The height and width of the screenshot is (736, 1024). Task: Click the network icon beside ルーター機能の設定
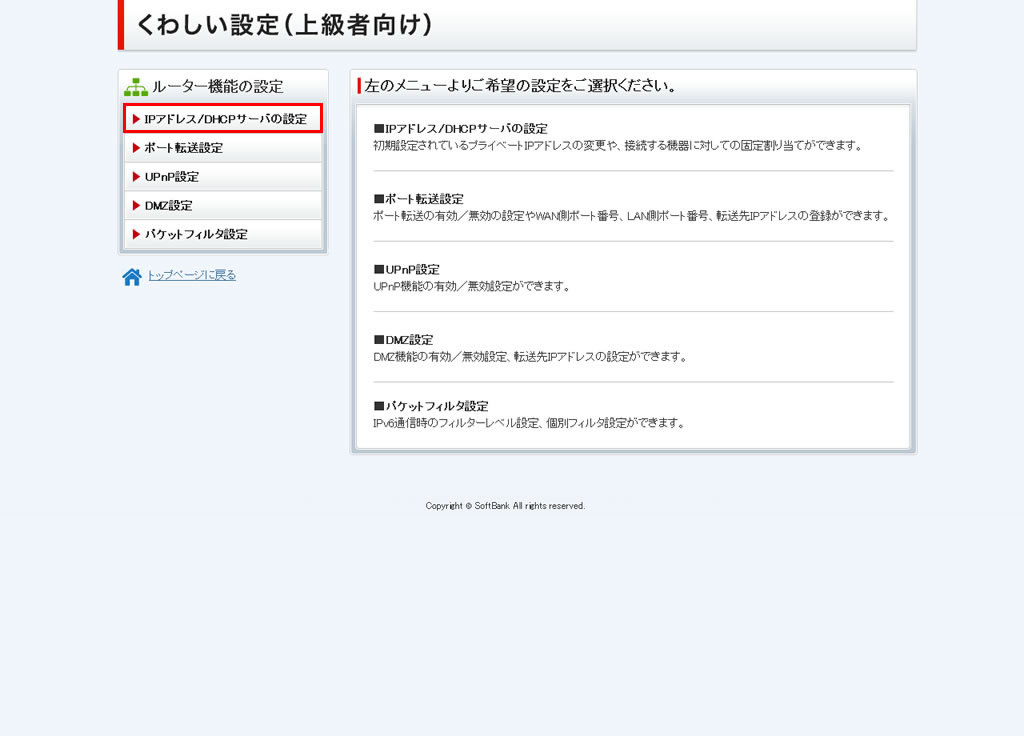tap(136, 86)
